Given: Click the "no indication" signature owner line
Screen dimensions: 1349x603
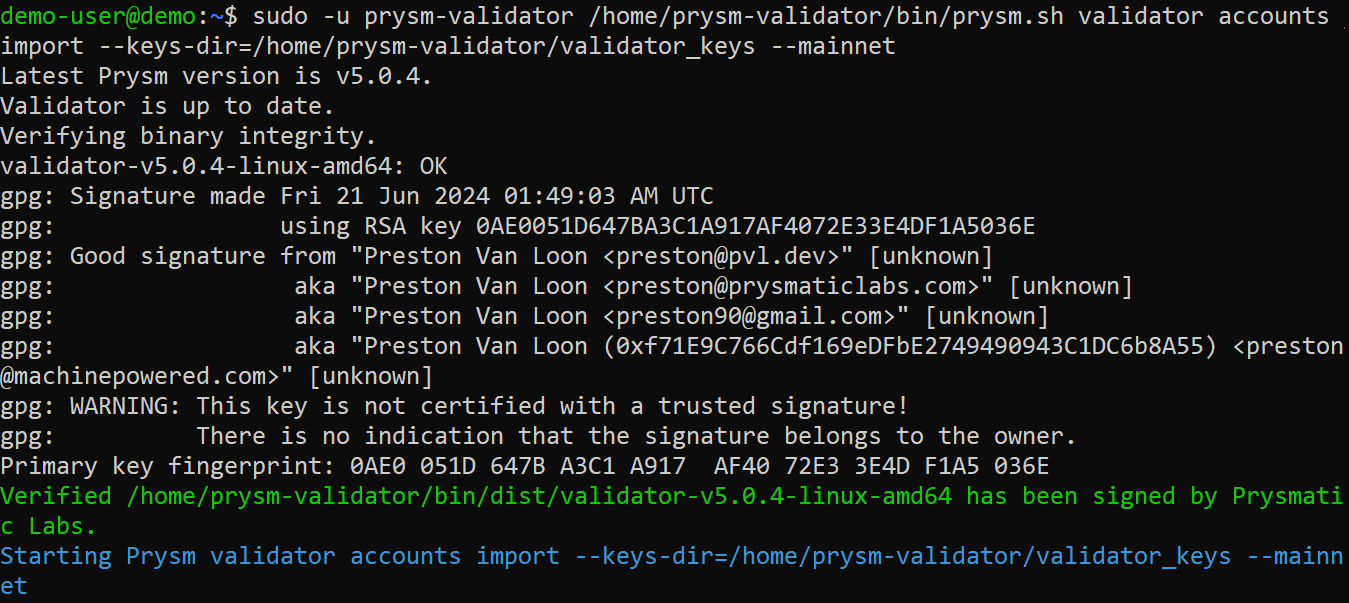Looking at the screenshot, I should pos(635,436).
